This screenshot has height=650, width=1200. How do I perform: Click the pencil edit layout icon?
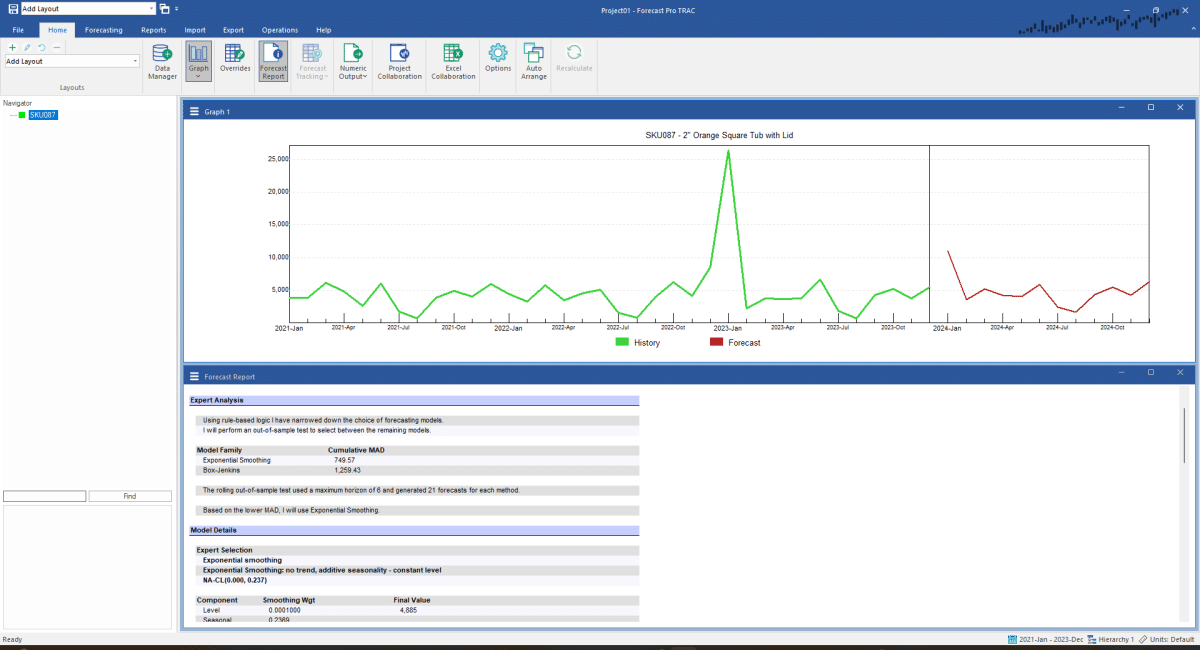[27, 47]
